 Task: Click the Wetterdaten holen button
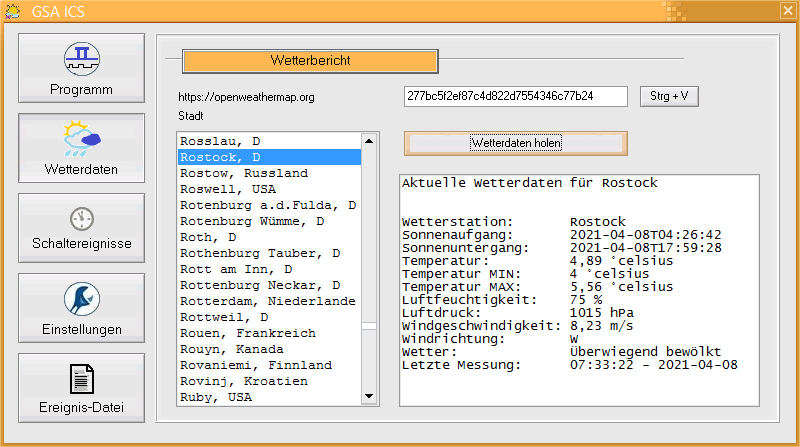click(x=516, y=143)
